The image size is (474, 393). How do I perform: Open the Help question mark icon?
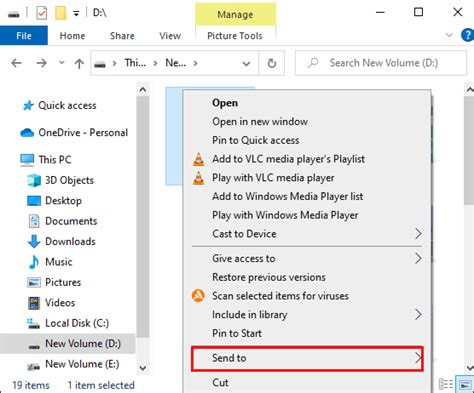[468, 35]
